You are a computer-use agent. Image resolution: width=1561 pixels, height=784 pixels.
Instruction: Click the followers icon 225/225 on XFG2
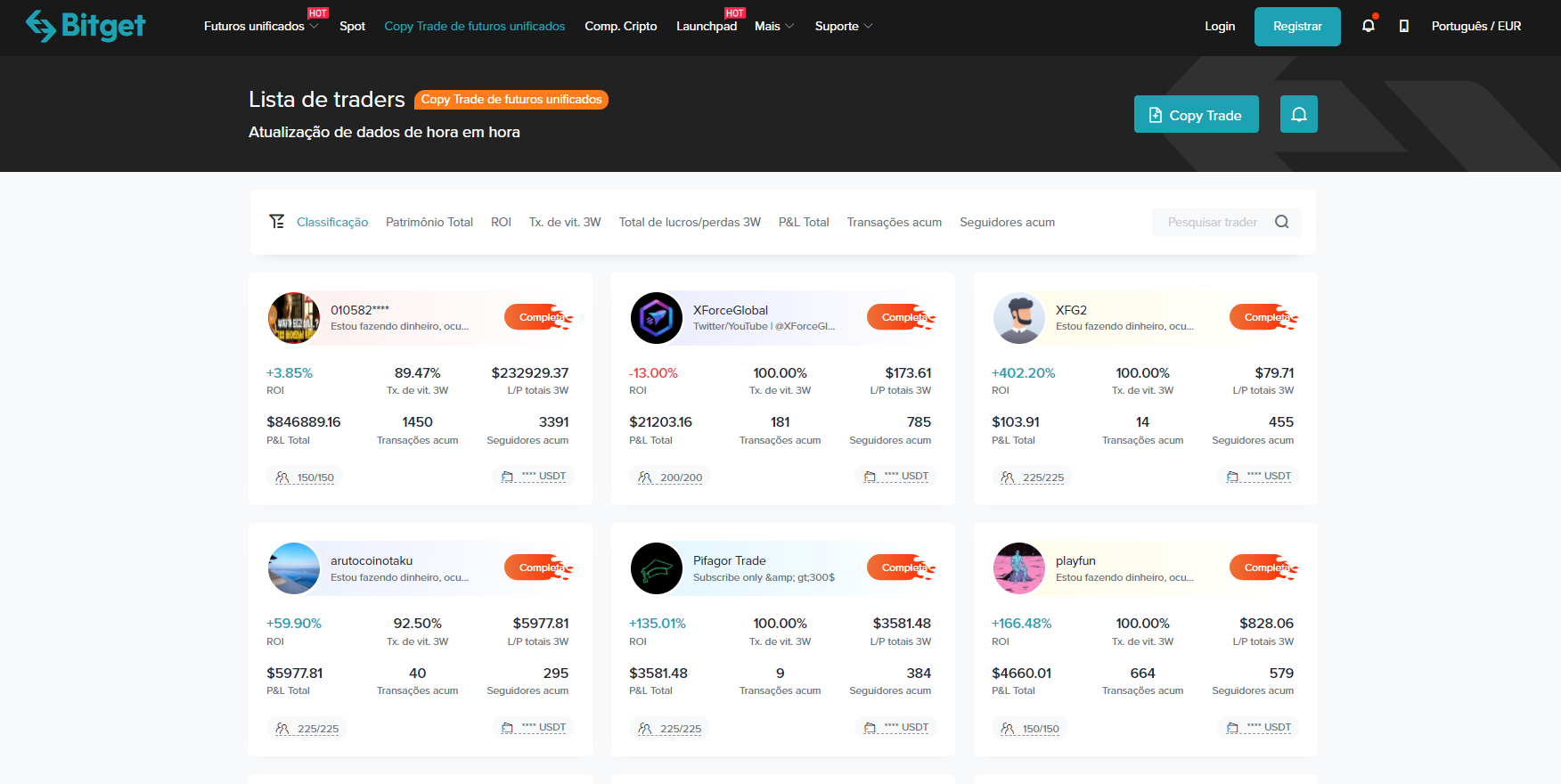click(x=1008, y=478)
